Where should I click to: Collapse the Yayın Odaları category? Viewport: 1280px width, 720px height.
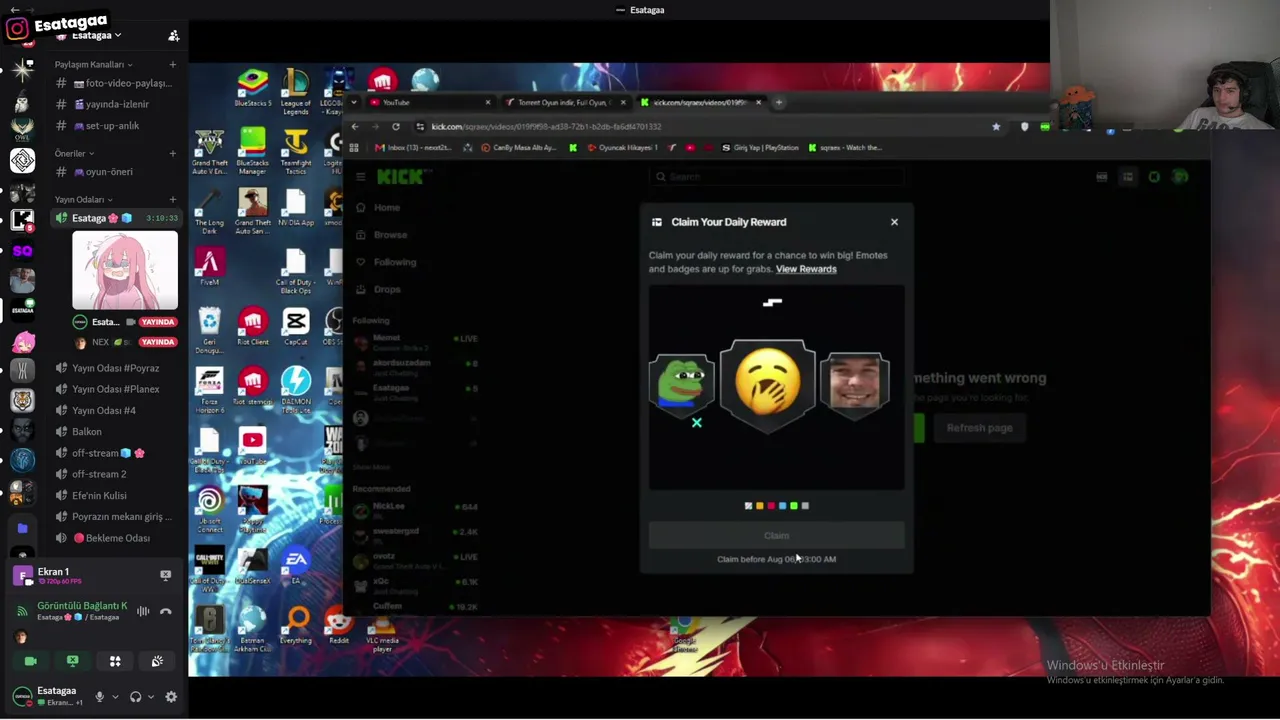(x=83, y=200)
